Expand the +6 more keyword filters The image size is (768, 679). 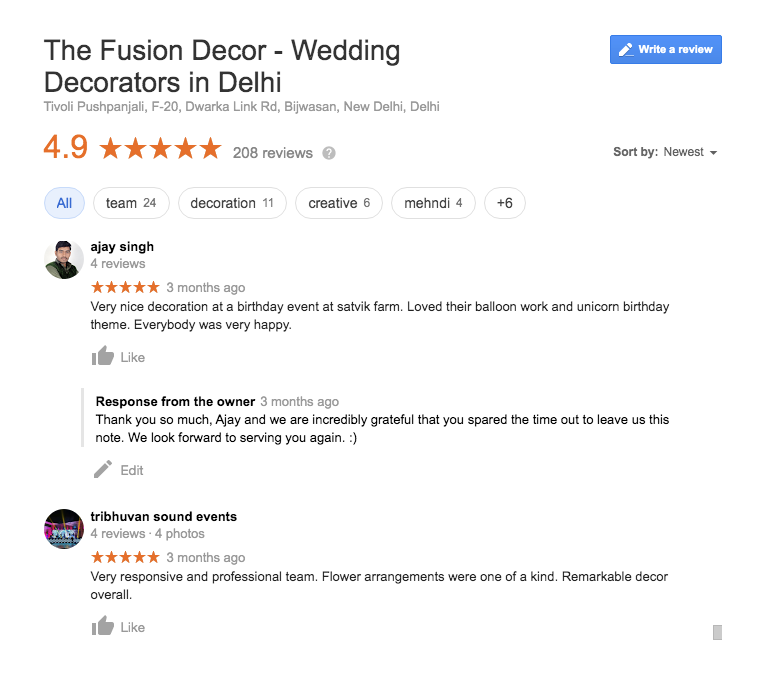point(504,203)
